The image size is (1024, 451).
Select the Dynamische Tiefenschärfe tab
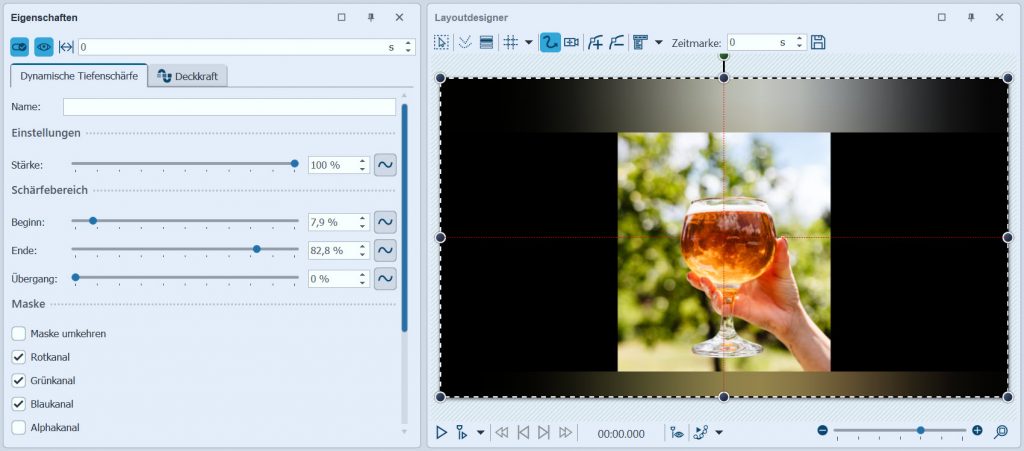(78, 76)
